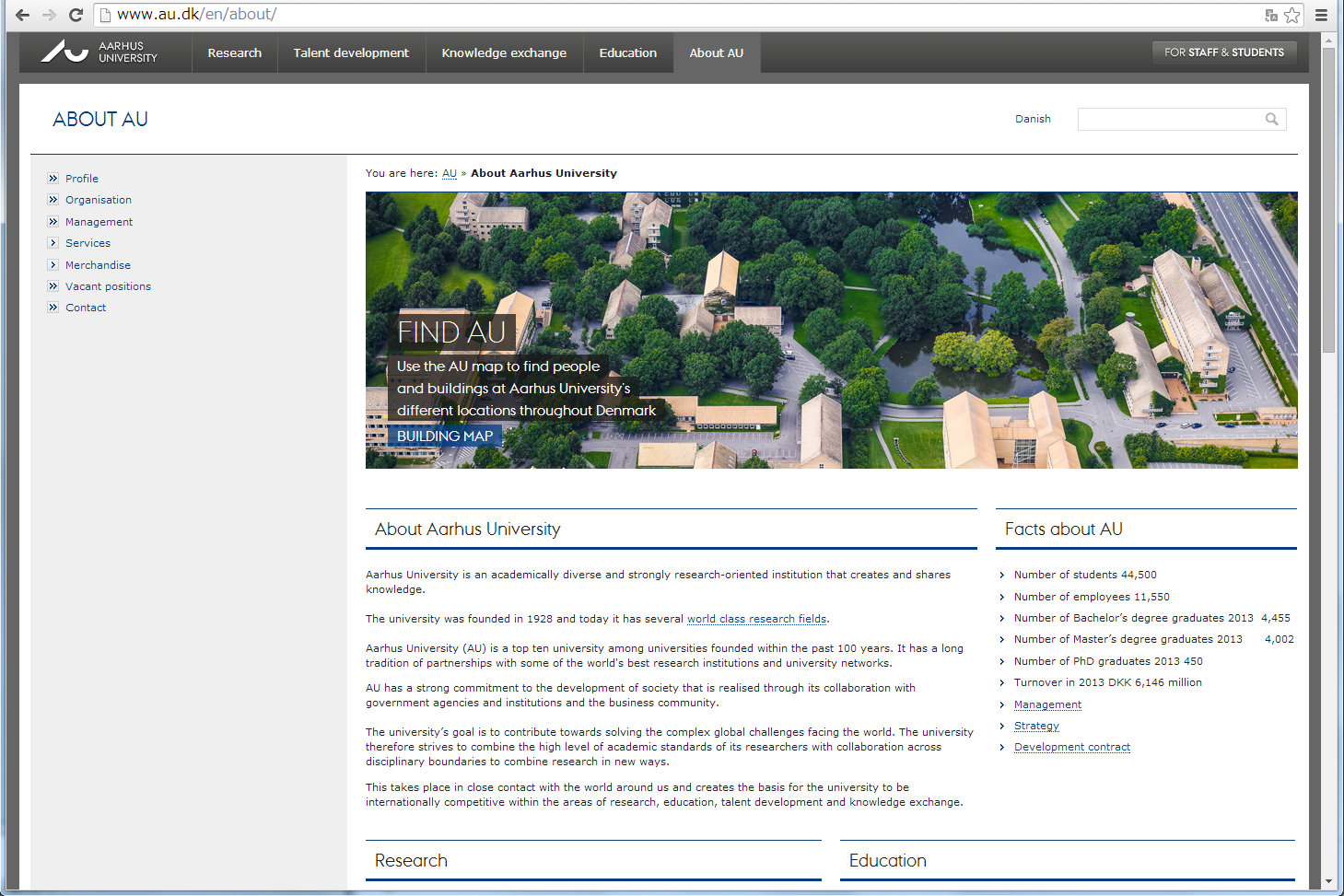Click the Education section heading at bottom
Image resolution: width=1344 pixels, height=896 pixels.
[888, 861]
